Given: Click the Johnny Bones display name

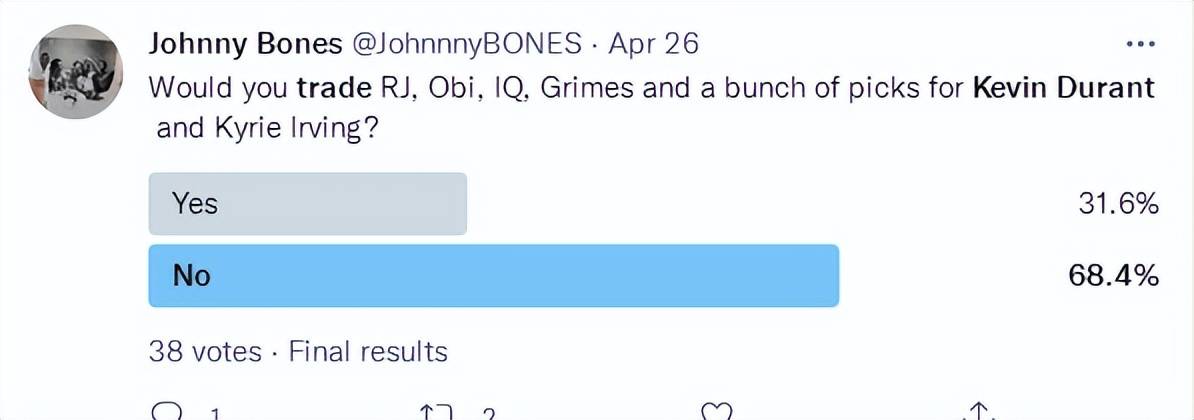Looking at the screenshot, I should click(x=245, y=44).
